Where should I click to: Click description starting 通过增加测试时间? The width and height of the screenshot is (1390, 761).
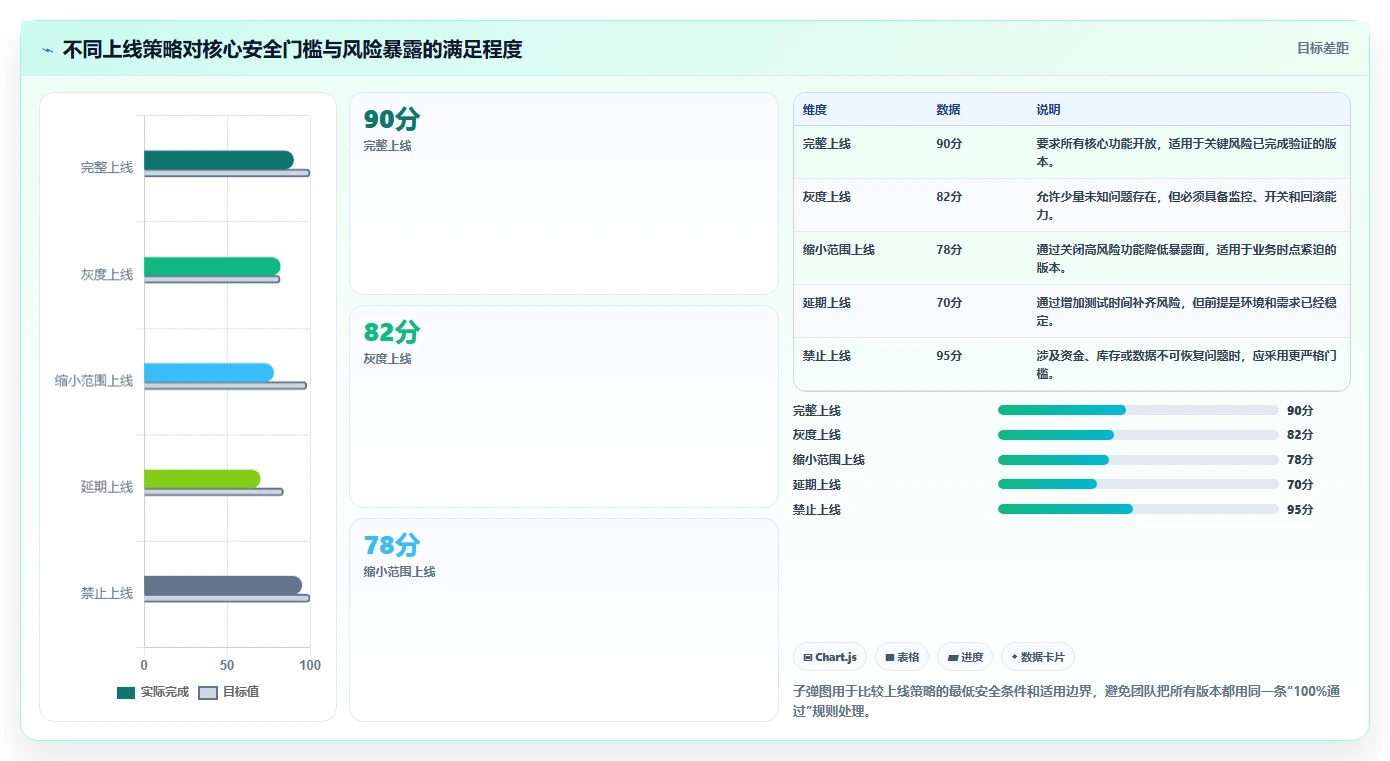[1186, 312]
